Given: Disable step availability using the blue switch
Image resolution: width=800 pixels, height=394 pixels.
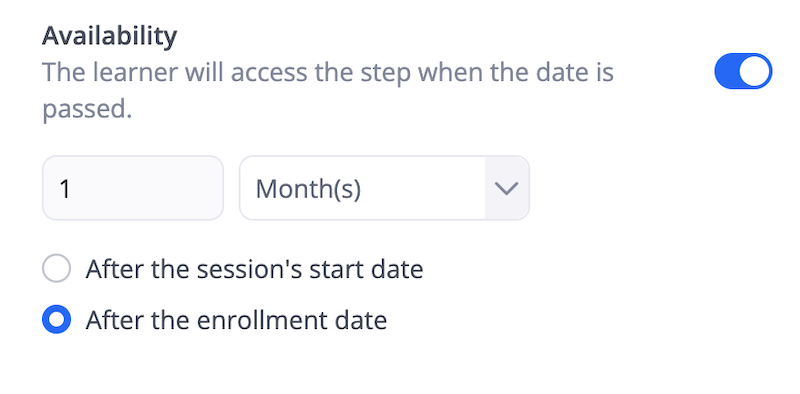Looking at the screenshot, I should (x=743, y=71).
